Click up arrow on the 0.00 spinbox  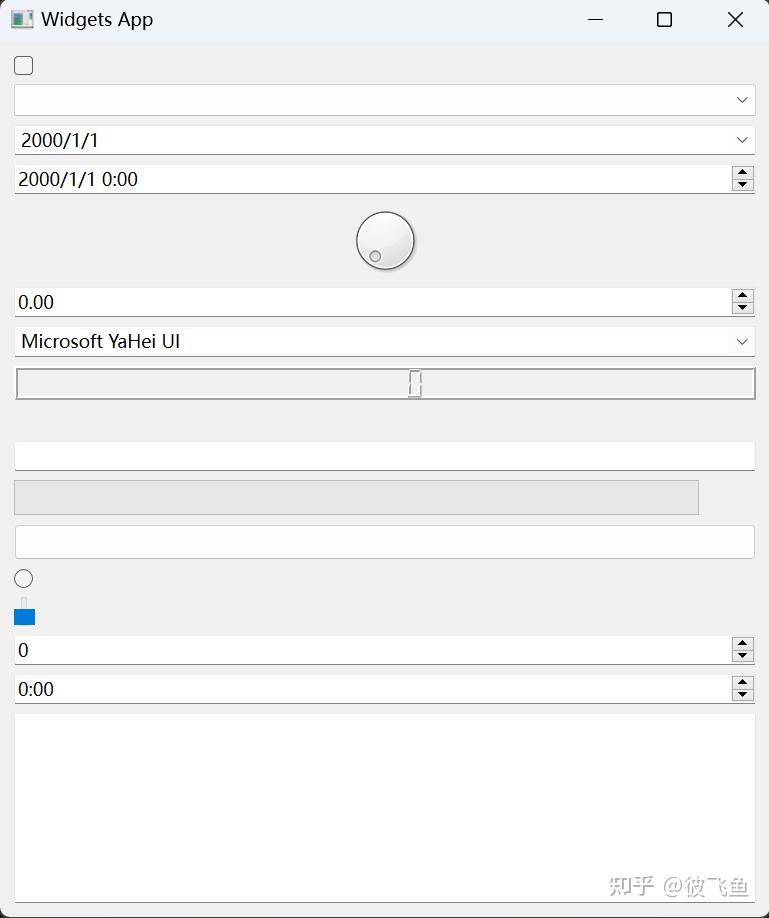(x=742, y=296)
